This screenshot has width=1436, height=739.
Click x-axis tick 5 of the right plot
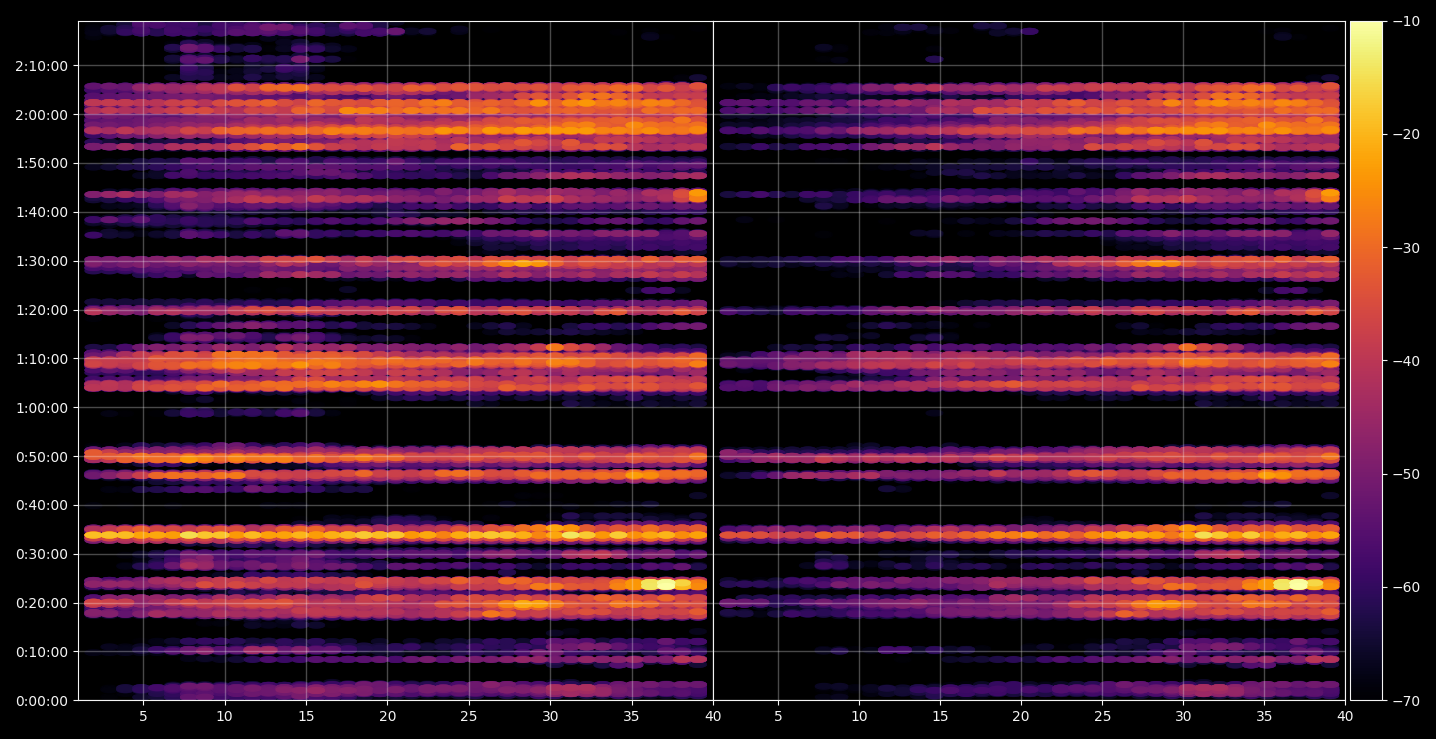click(x=778, y=716)
